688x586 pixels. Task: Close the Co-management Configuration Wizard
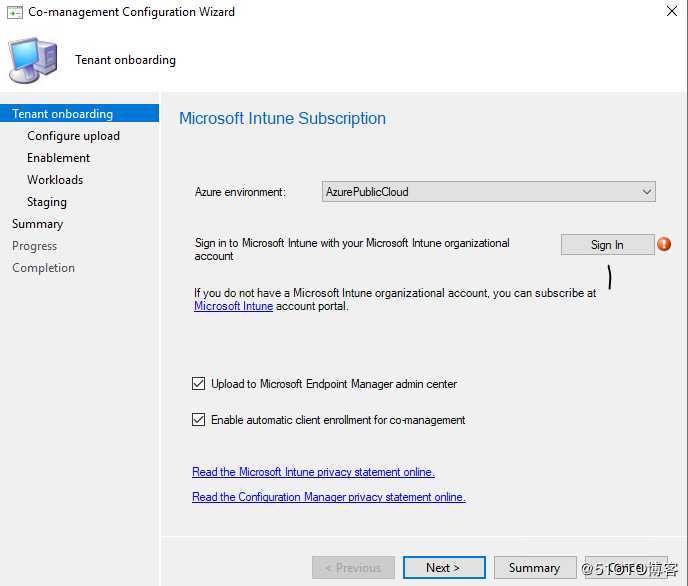[x=672, y=11]
